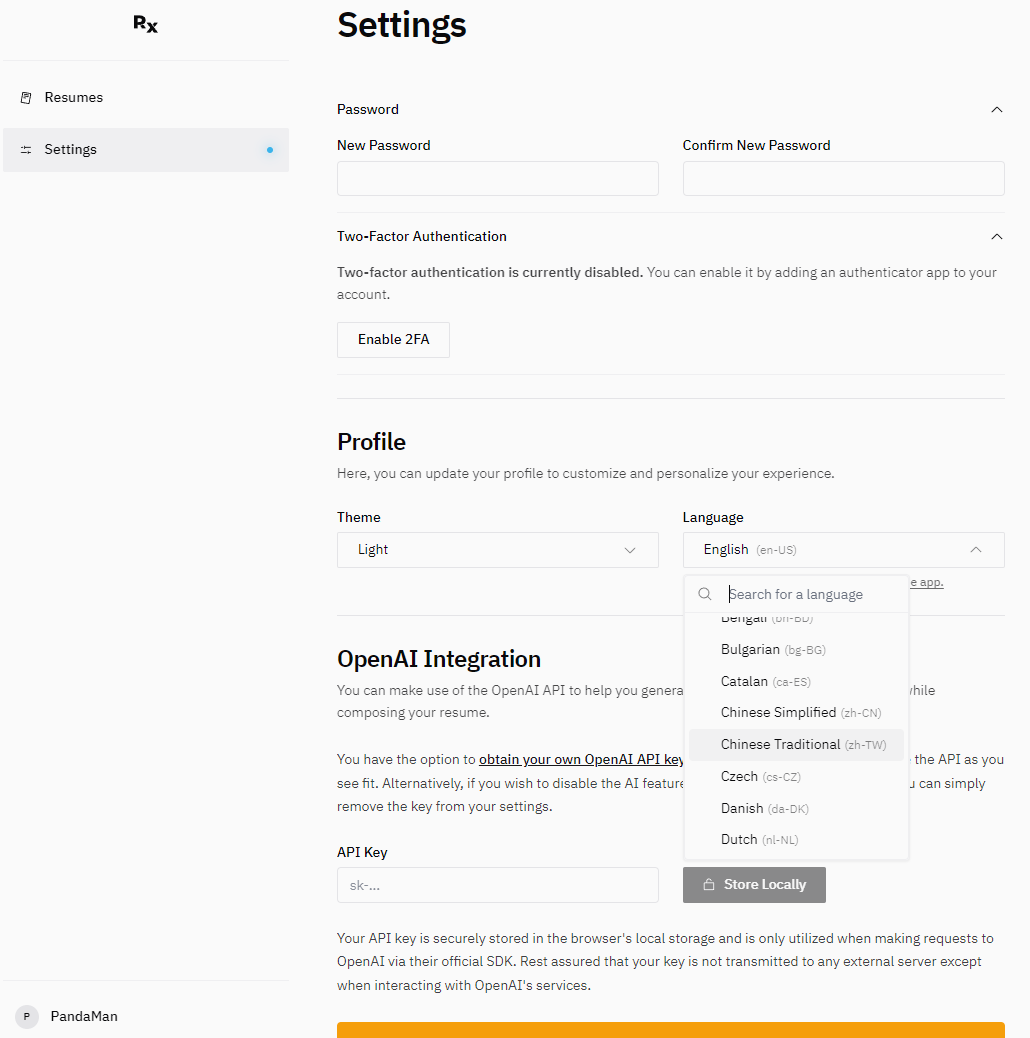Viewport: 1030px width, 1038px height.
Task: Click the API Key input field
Action: tap(497, 885)
